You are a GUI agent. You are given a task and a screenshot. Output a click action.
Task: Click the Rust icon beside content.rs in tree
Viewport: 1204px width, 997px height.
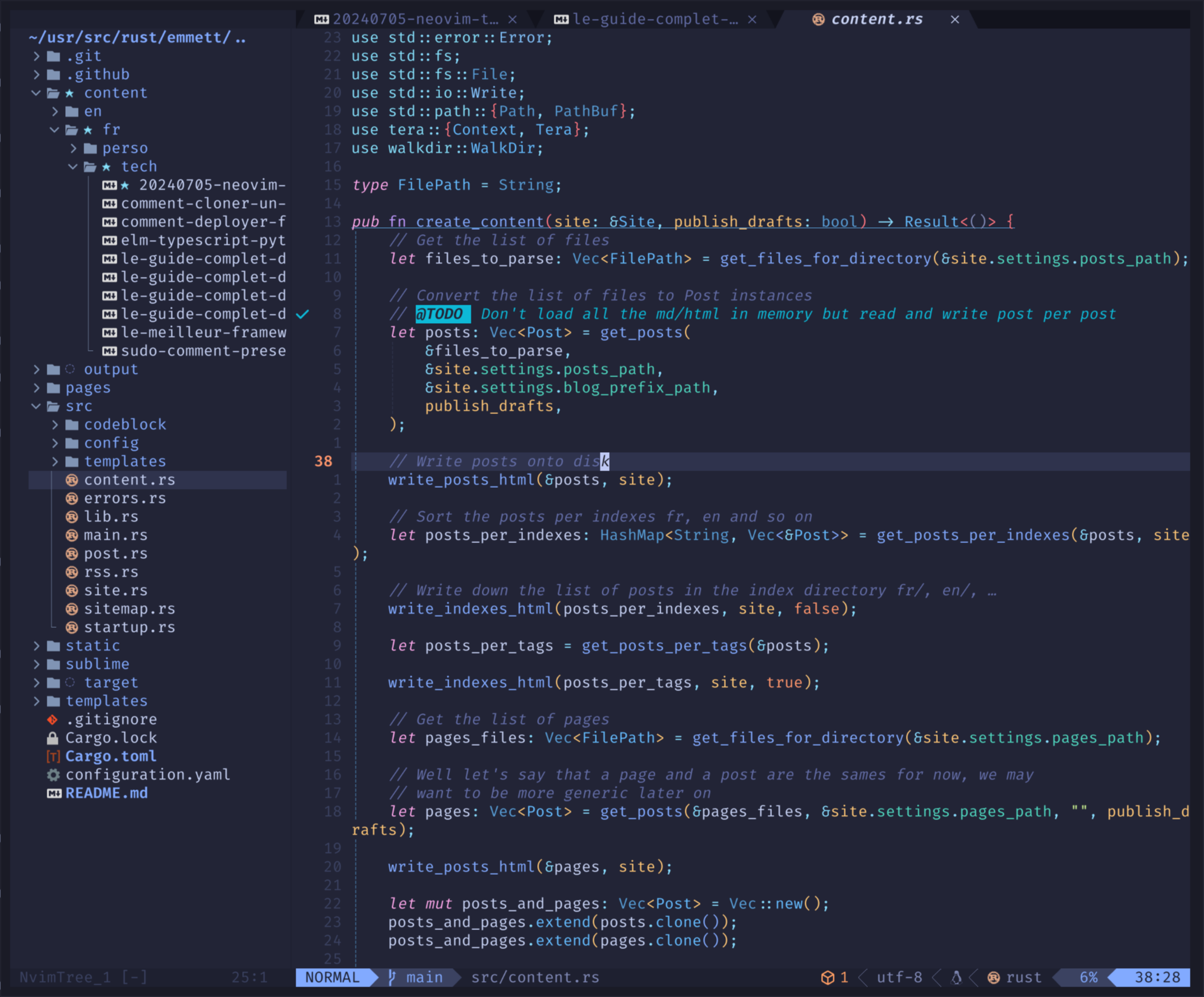tap(72, 480)
